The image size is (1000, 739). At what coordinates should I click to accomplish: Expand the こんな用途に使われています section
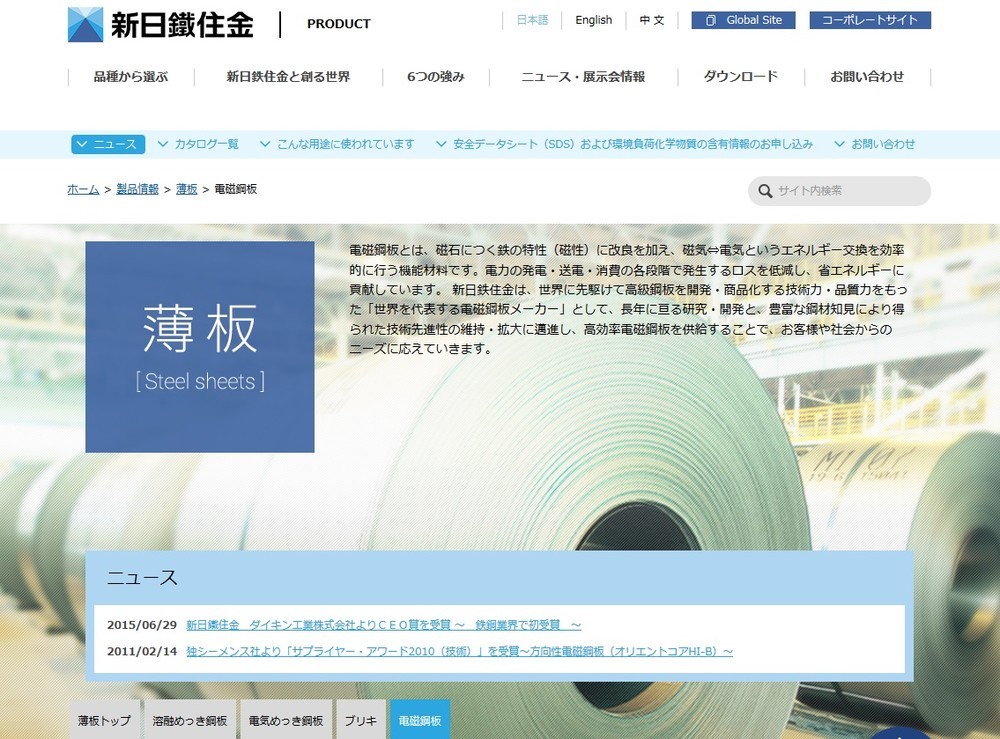coord(265,144)
